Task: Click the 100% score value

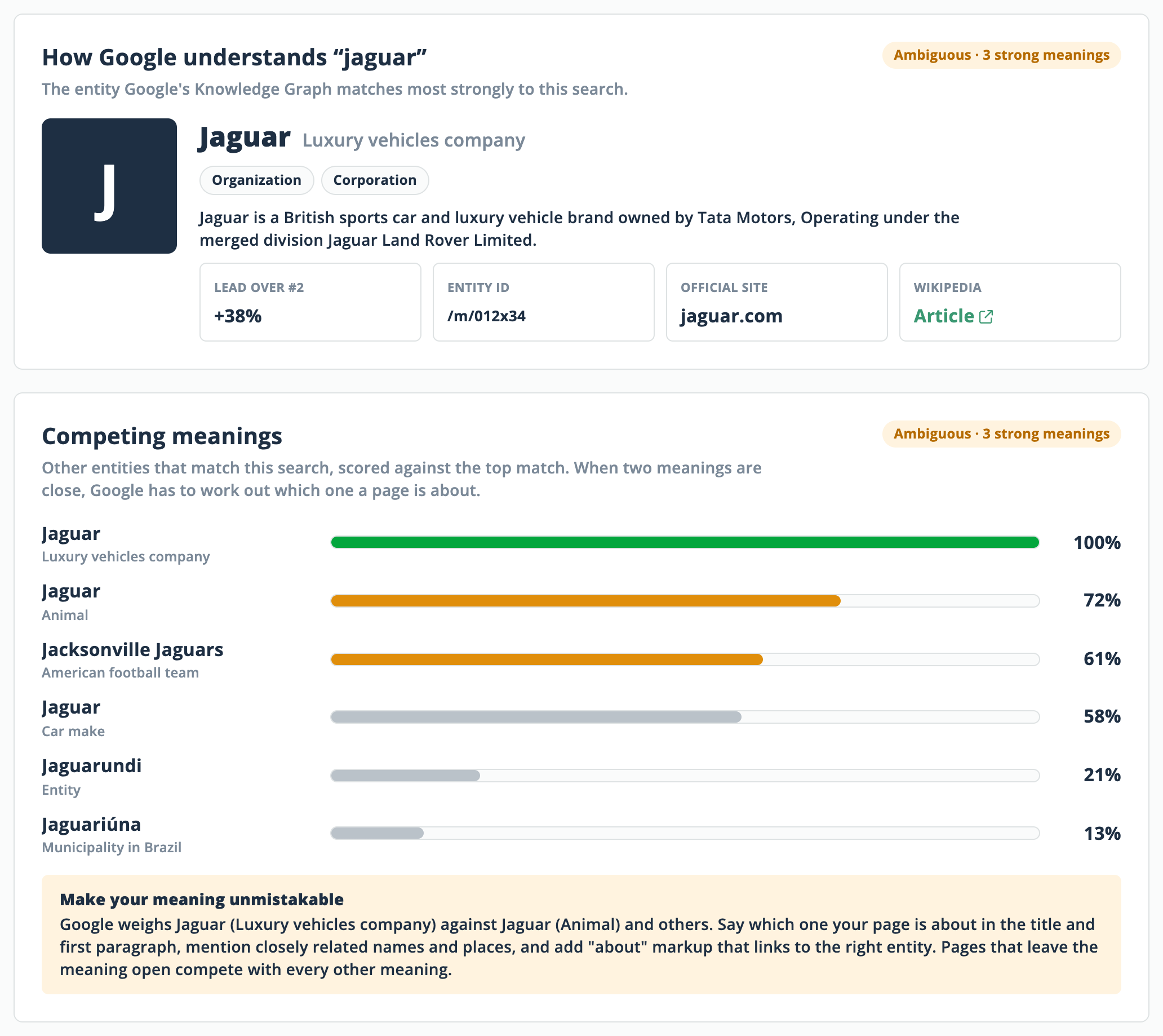Action: coord(1097,543)
